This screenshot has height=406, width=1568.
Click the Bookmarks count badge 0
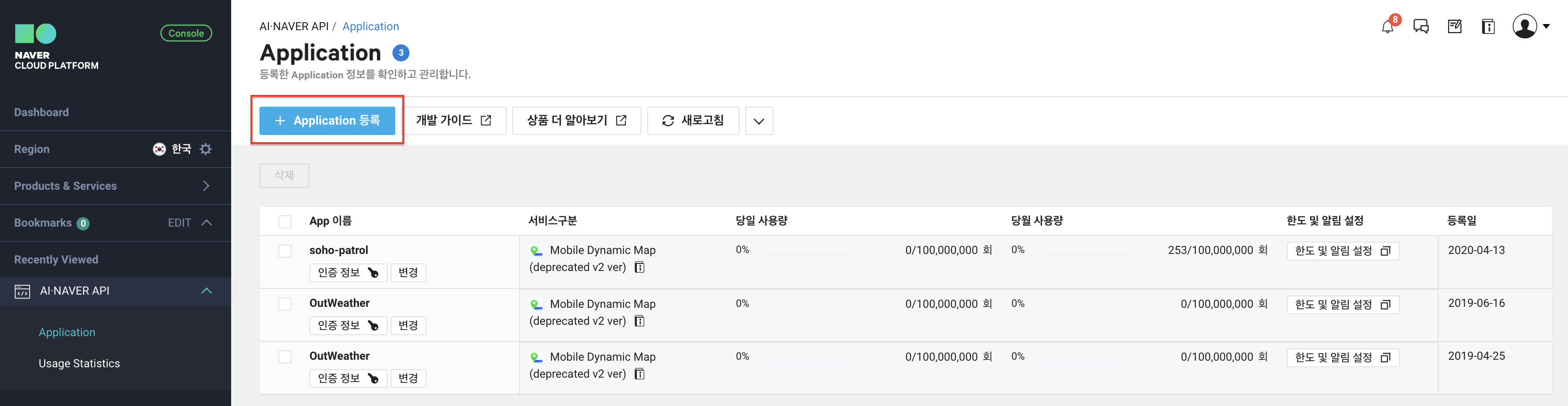[x=83, y=223]
